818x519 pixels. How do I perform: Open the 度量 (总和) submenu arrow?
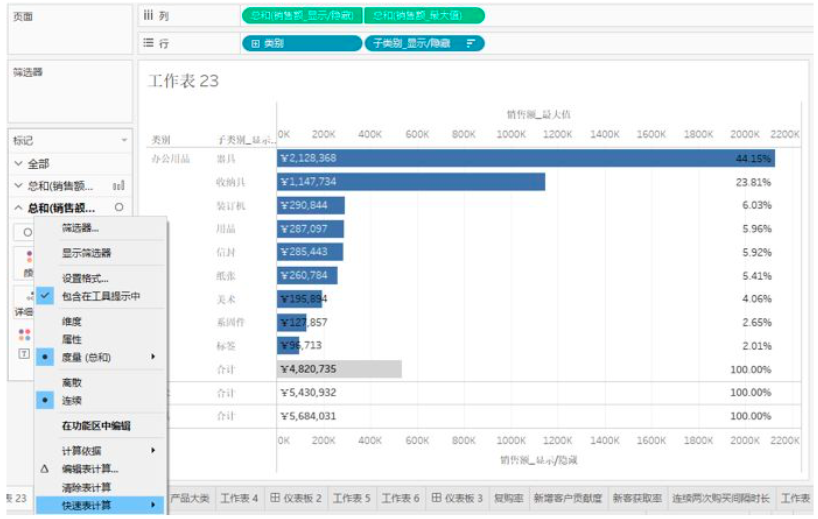click(x=153, y=357)
